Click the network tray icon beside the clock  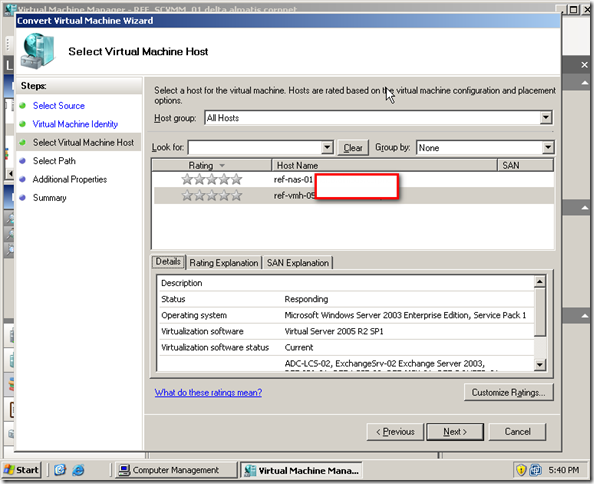(x=535, y=470)
